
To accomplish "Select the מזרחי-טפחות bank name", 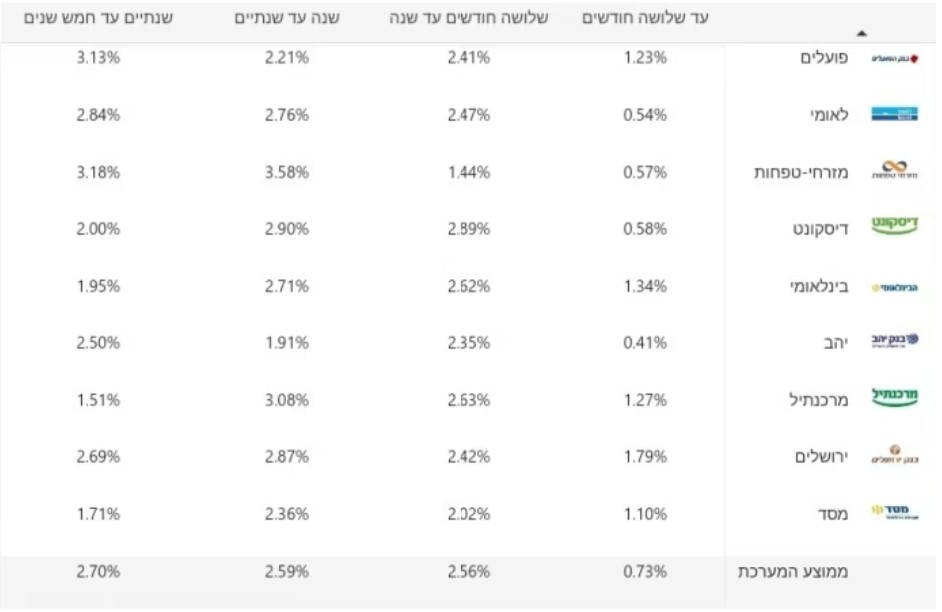I will pyautogui.click(x=801, y=172).
